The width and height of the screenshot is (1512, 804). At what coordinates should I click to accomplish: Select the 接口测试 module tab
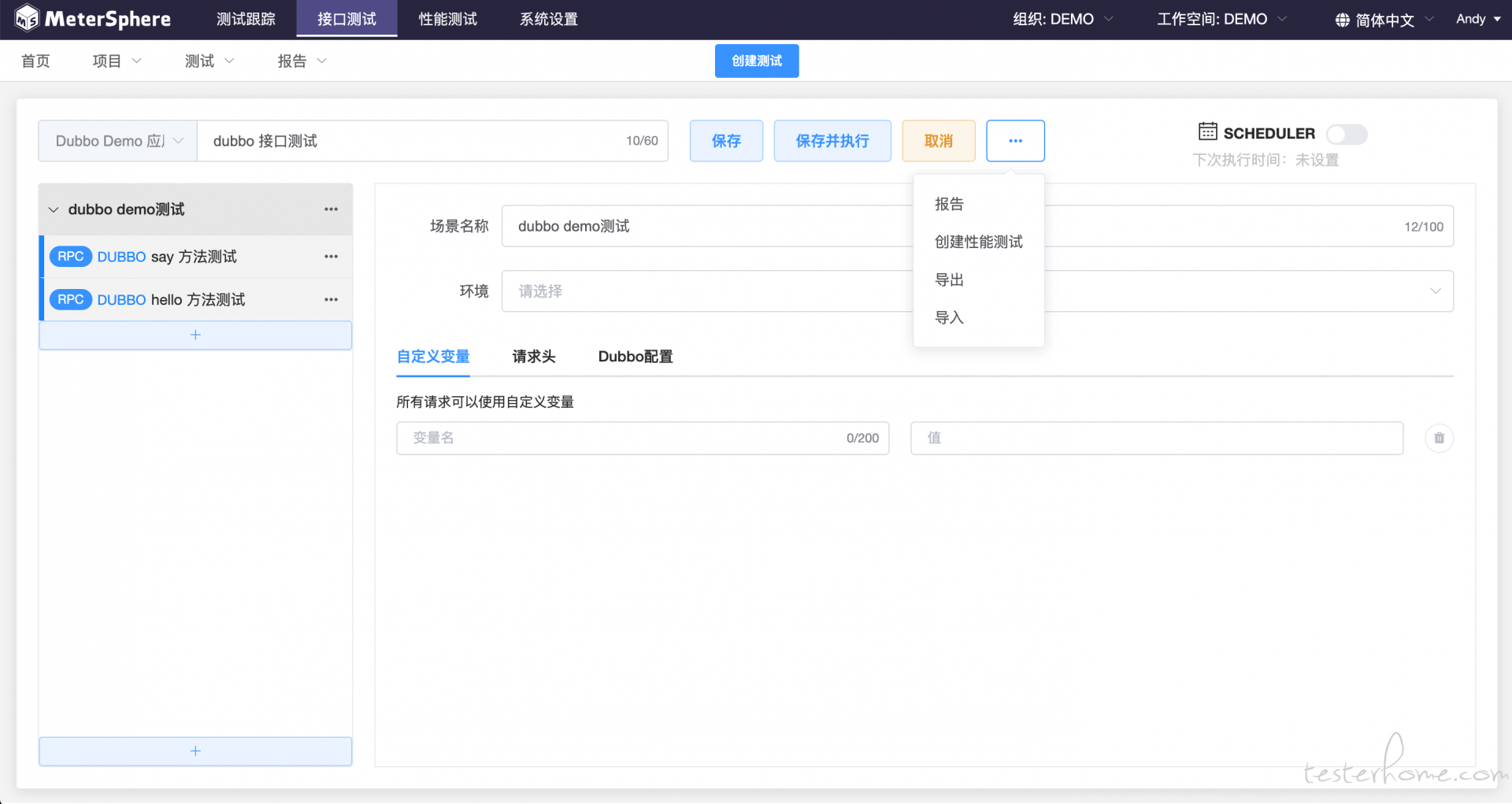(x=346, y=19)
